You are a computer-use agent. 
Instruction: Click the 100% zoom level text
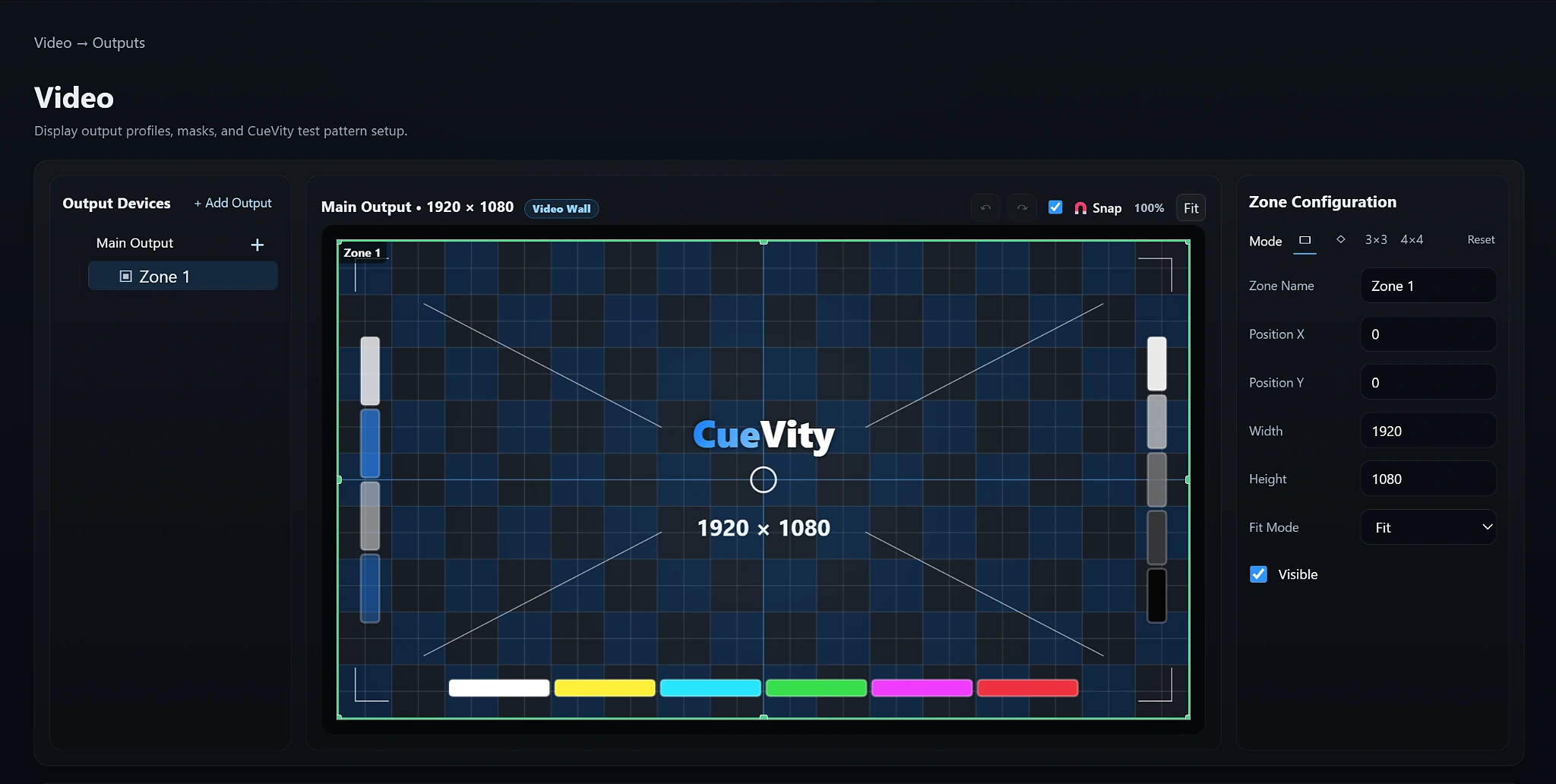(1149, 208)
